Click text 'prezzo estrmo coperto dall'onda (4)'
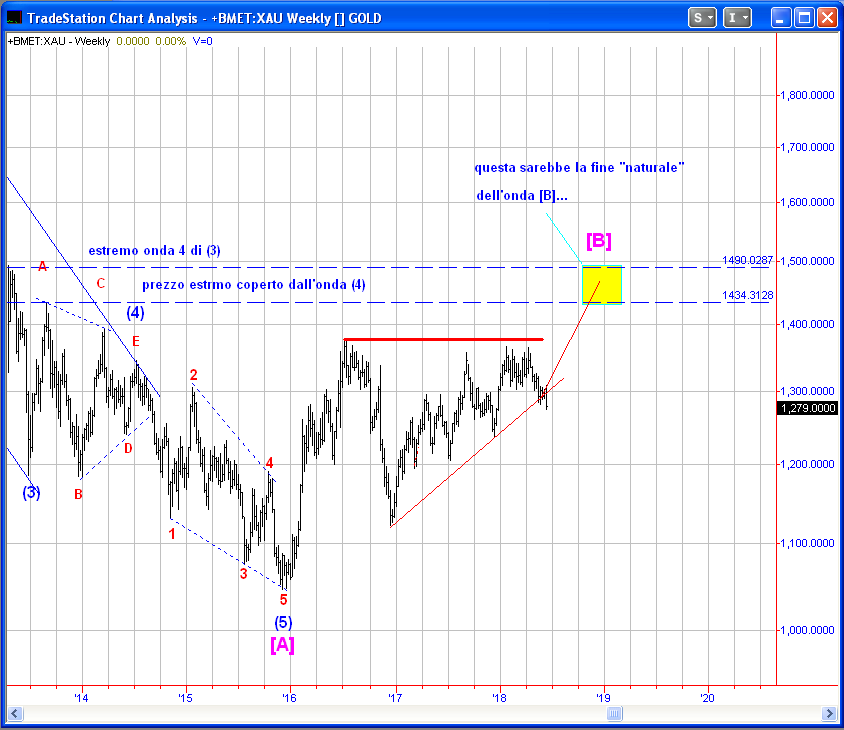 254,285
